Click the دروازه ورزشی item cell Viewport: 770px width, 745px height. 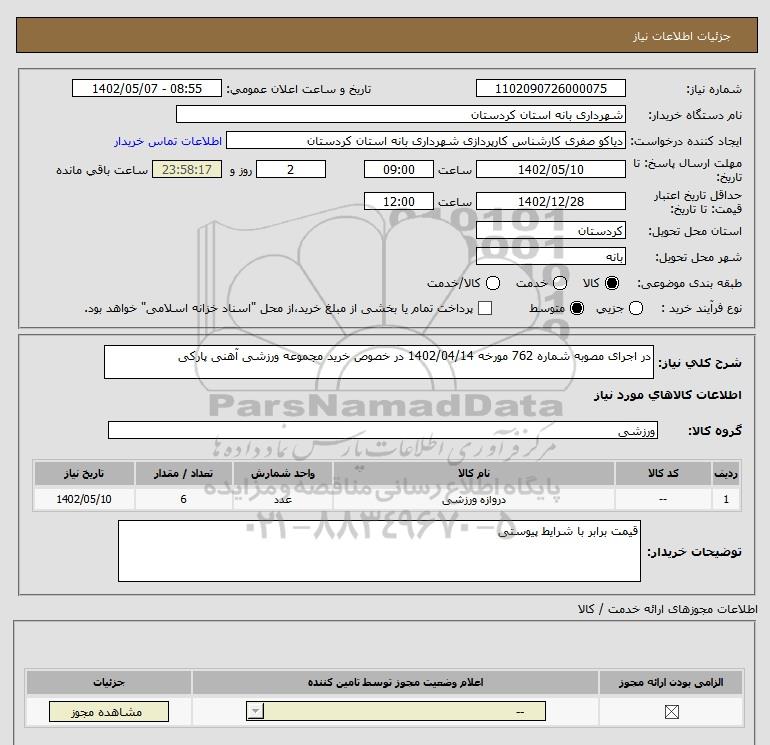coord(474,499)
